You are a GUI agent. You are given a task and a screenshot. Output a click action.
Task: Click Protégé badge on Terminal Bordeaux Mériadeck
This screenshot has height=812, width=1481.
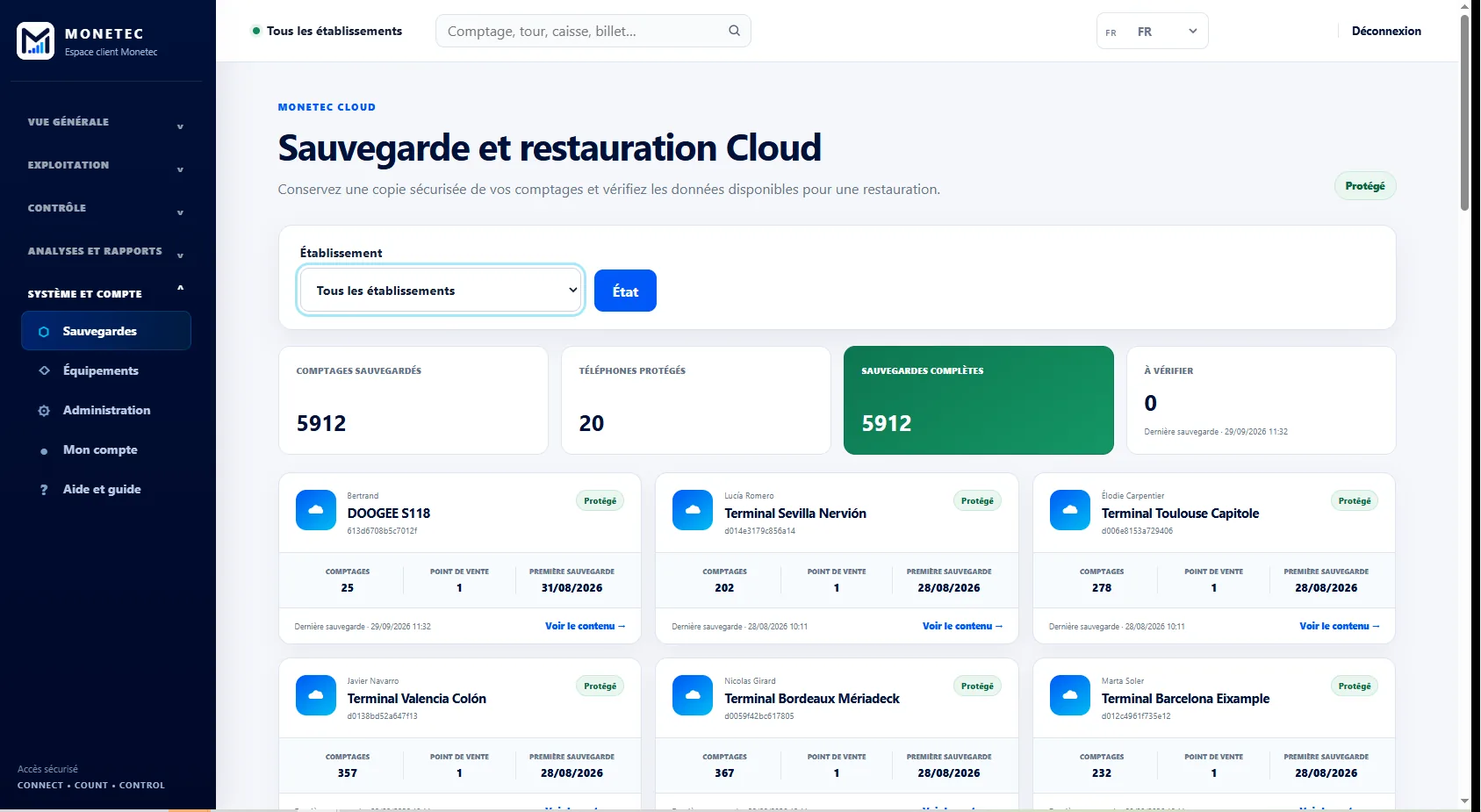tap(977, 686)
